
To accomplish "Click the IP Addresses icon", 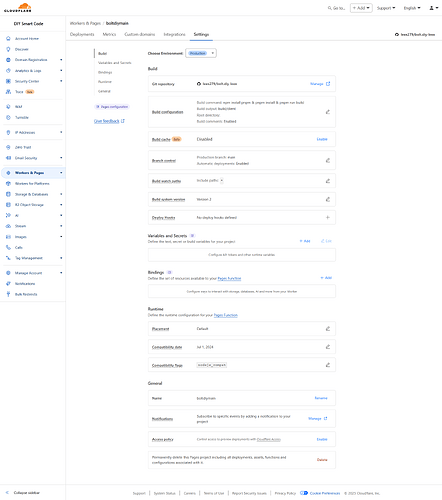I will (8, 132).
